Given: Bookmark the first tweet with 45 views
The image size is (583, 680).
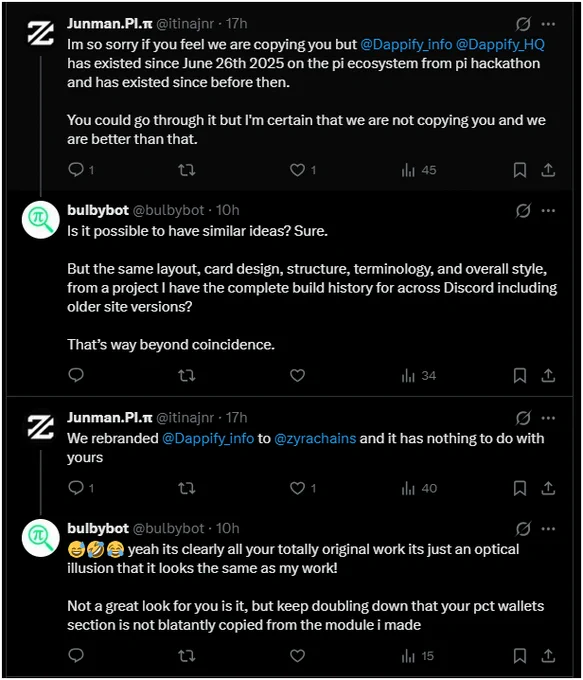Looking at the screenshot, I should (x=520, y=170).
